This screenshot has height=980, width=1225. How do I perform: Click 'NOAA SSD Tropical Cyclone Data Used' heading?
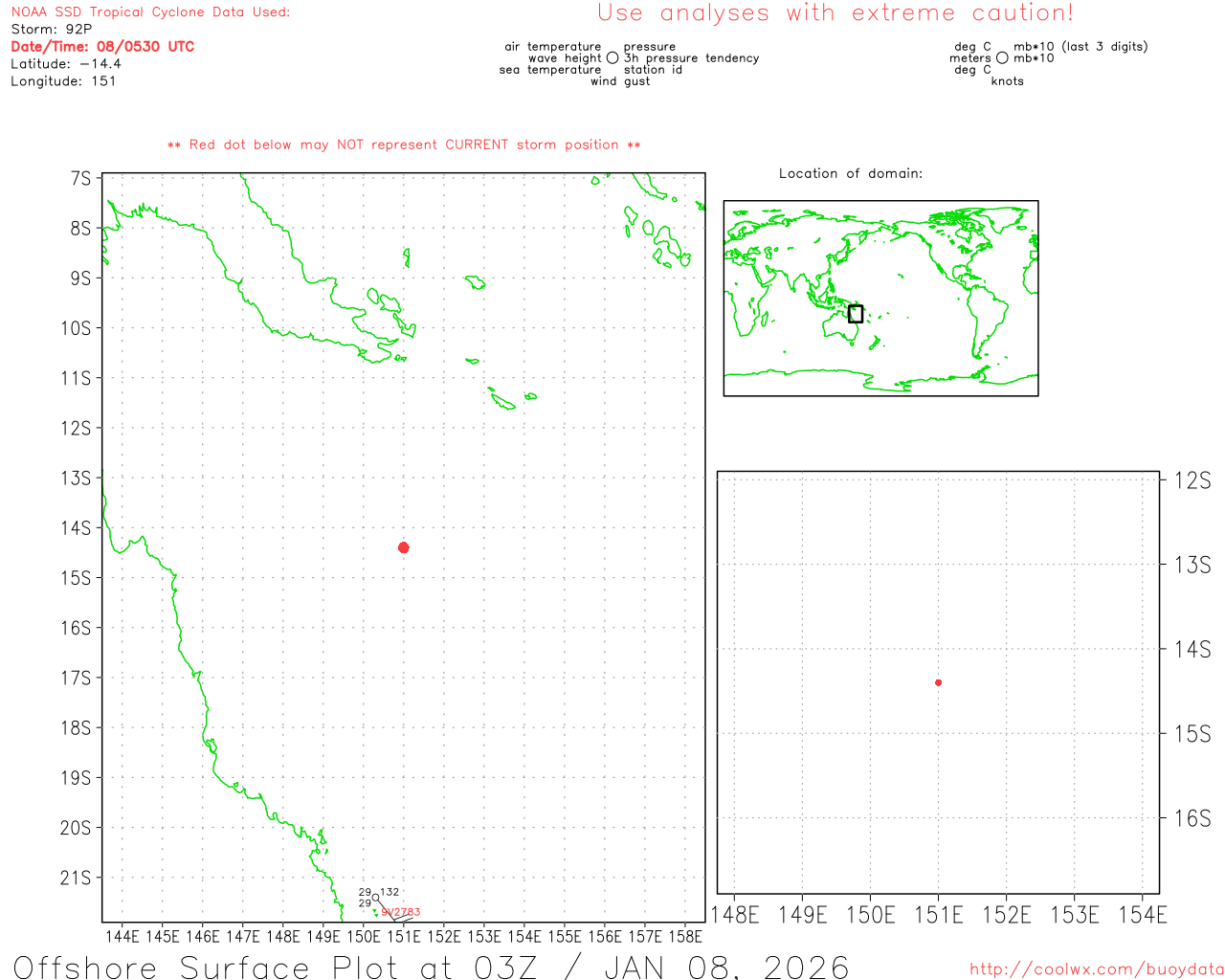[x=150, y=12]
